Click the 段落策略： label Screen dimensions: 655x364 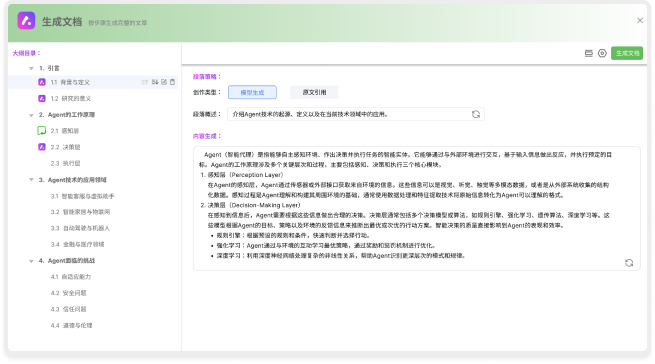[207, 77]
